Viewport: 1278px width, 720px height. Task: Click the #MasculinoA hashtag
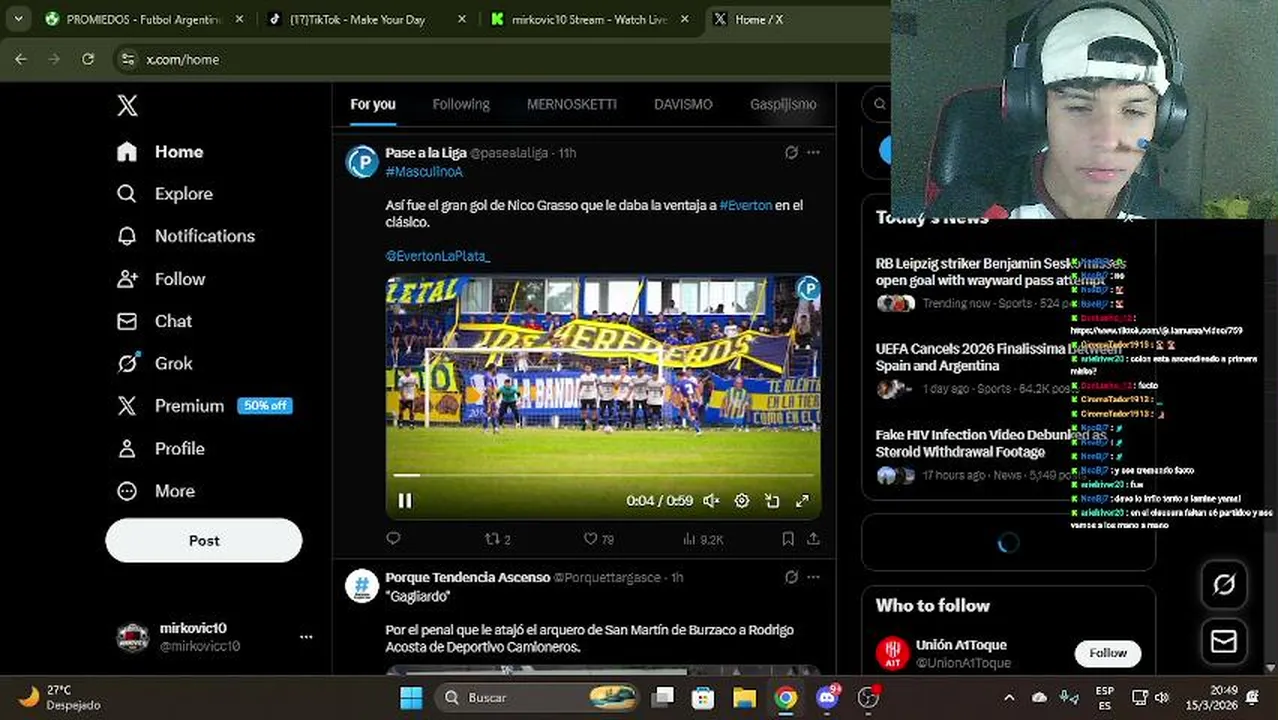(424, 172)
